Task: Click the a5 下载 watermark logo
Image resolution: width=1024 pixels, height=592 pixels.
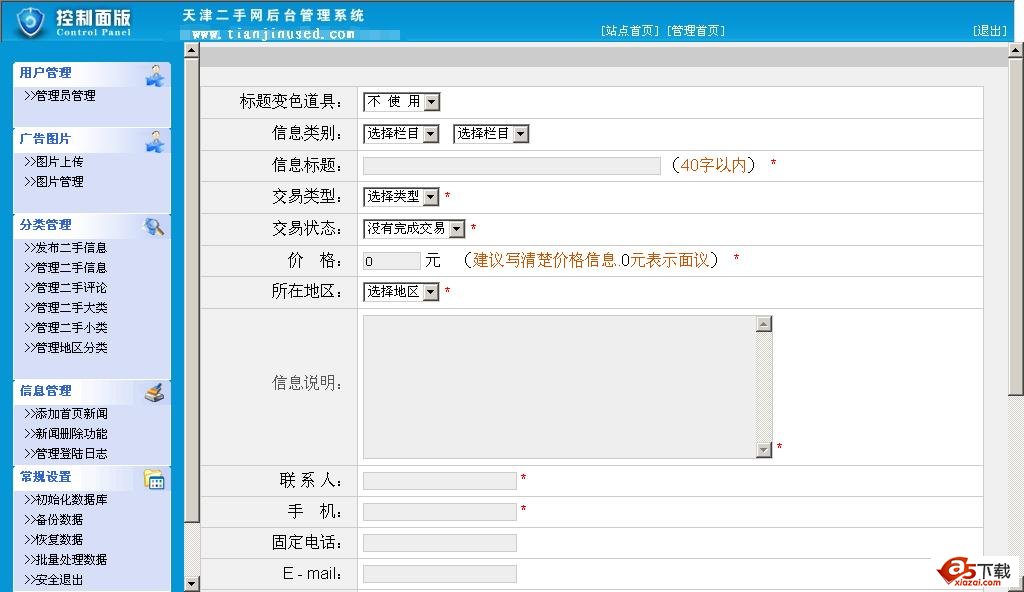Action: (x=974, y=571)
